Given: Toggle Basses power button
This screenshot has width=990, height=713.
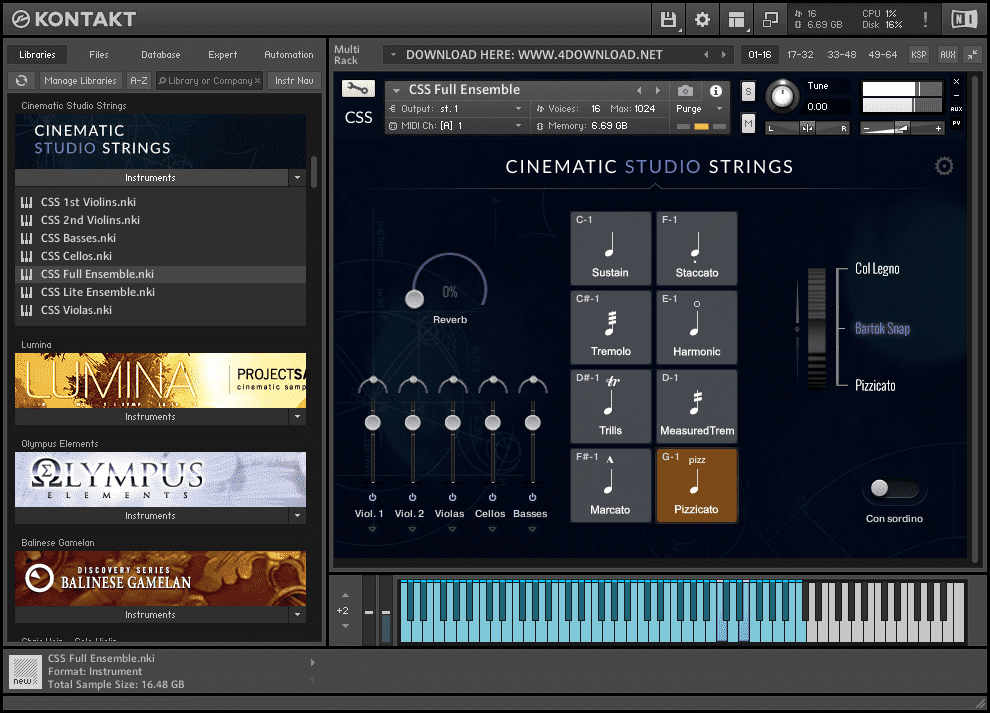Looking at the screenshot, I should point(532,497).
